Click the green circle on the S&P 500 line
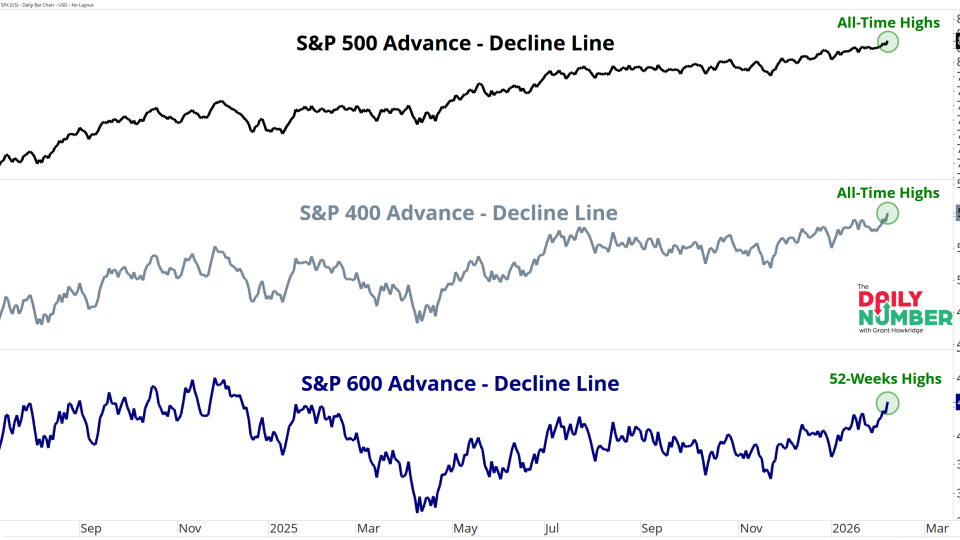This screenshot has height=540, width=960. click(x=888, y=42)
